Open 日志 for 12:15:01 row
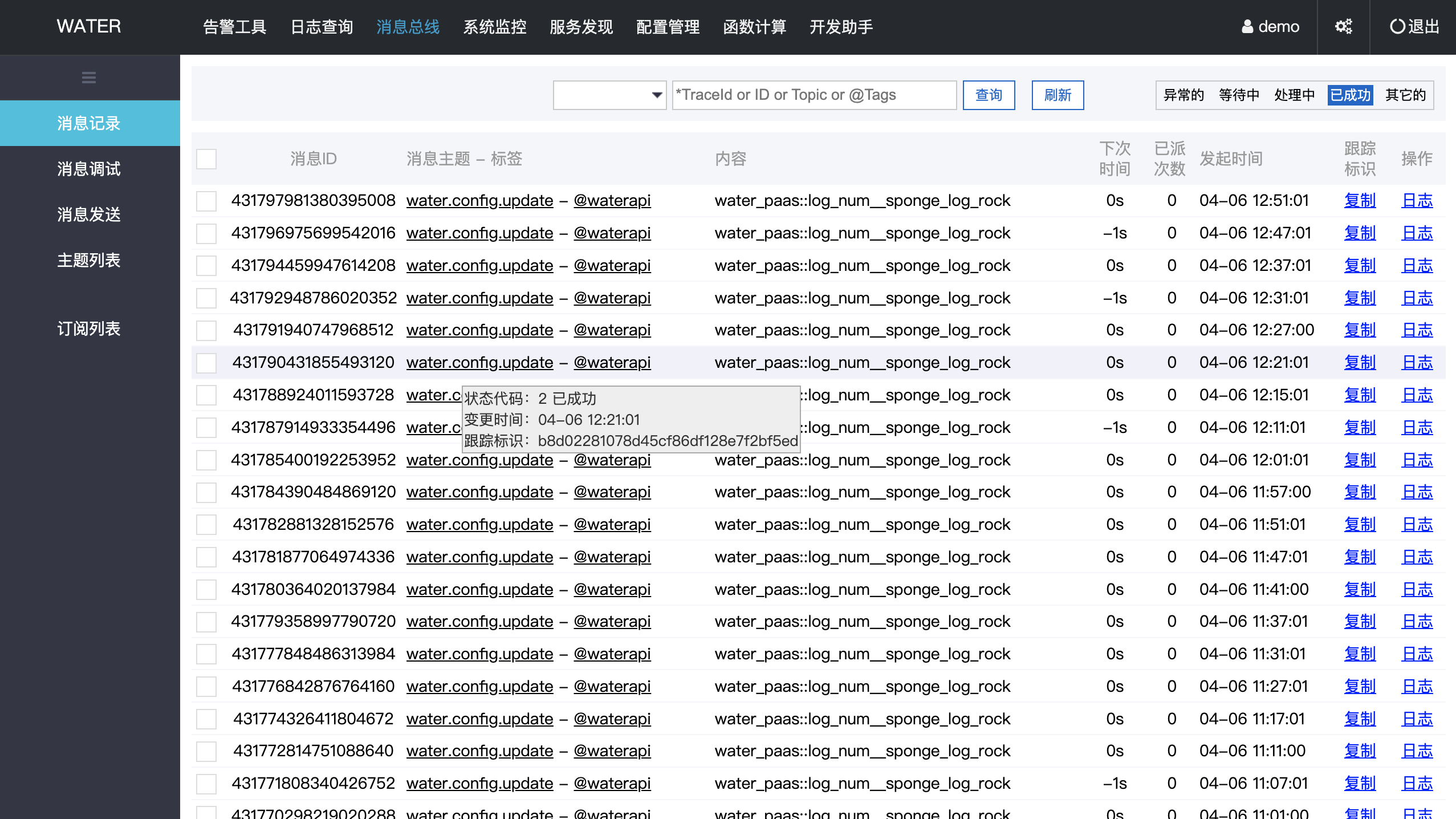 click(x=1417, y=395)
